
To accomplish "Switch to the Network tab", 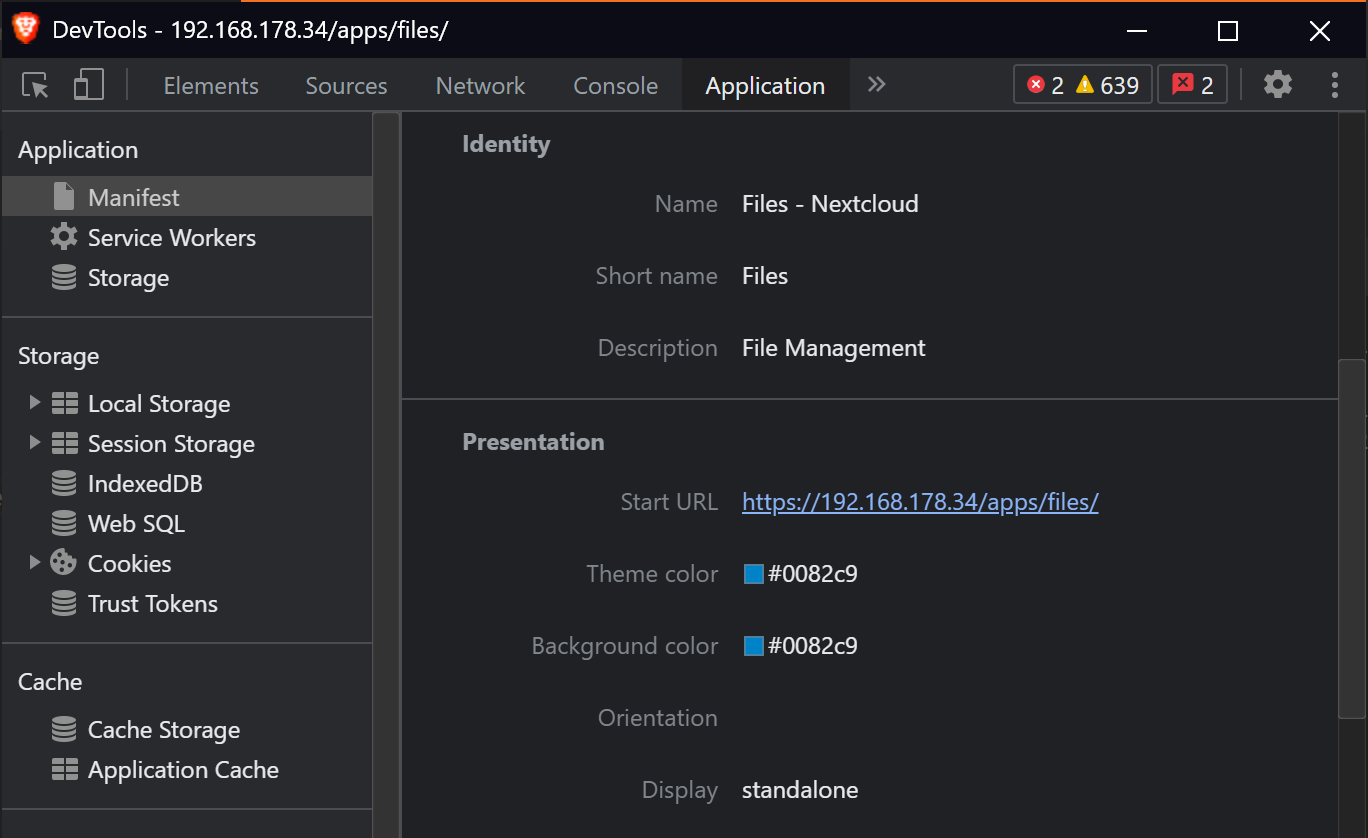I will click(x=480, y=86).
